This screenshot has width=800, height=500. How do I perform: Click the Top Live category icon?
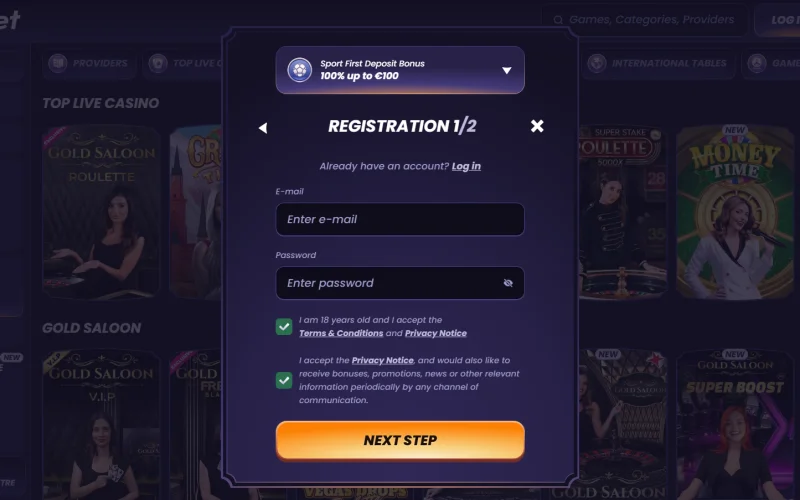coord(158,63)
